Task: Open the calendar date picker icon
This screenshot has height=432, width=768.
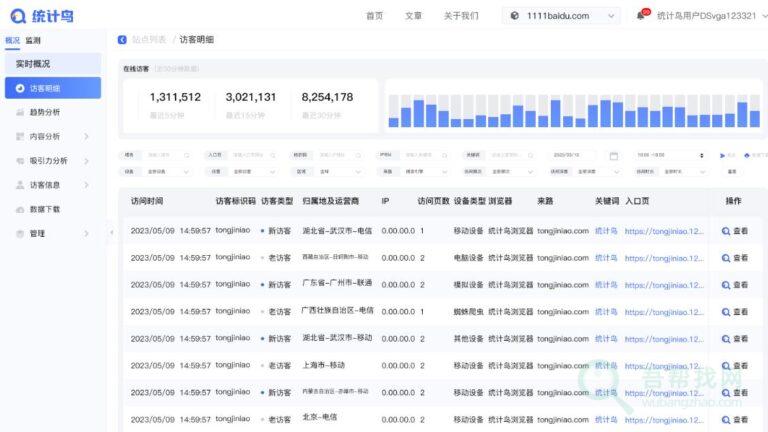Action: tap(614, 156)
